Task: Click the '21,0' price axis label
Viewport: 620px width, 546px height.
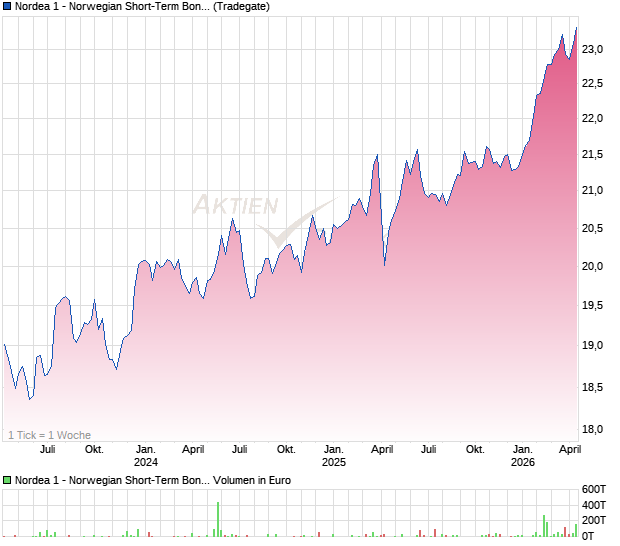Action: click(x=592, y=190)
